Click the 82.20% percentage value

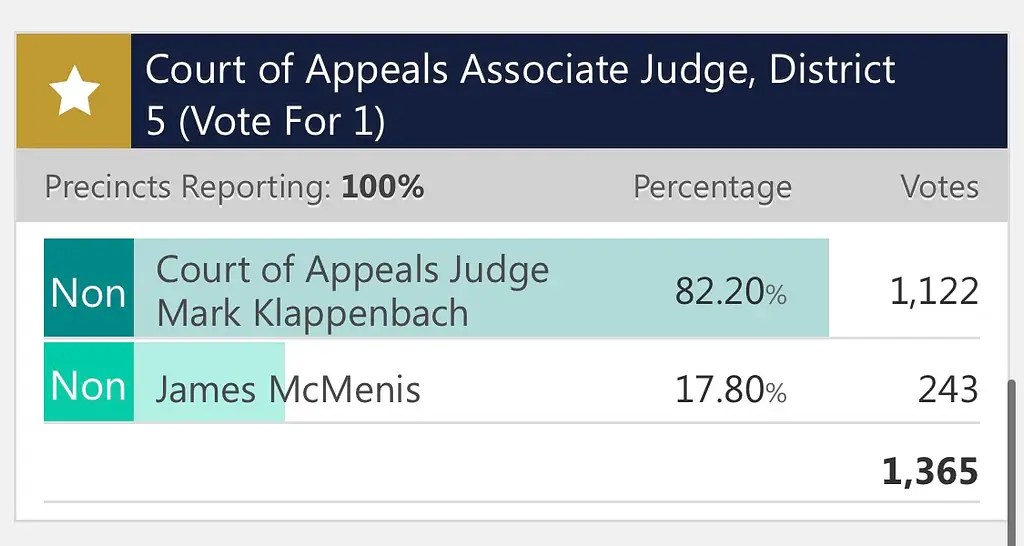731,292
